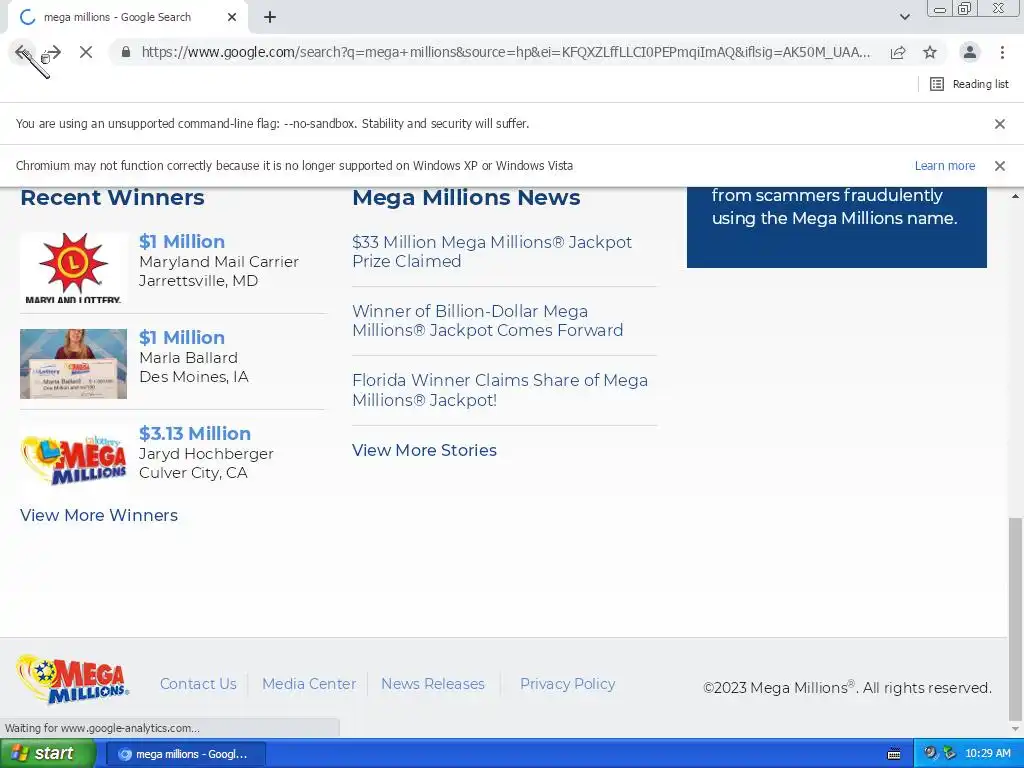Click the Culver City, CA location text
Viewport: 1024px width, 768px height.
coord(193,473)
